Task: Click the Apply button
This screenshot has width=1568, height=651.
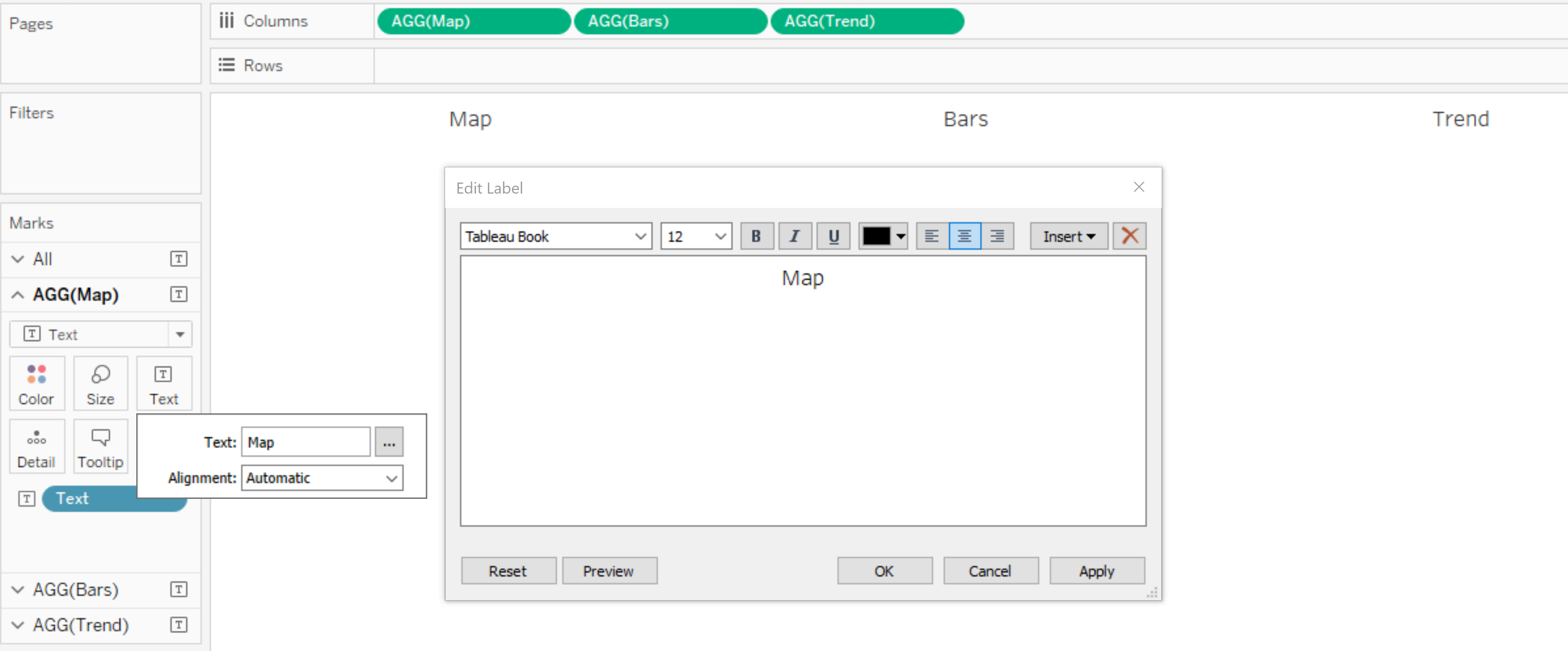Action: tap(1097, 570)
